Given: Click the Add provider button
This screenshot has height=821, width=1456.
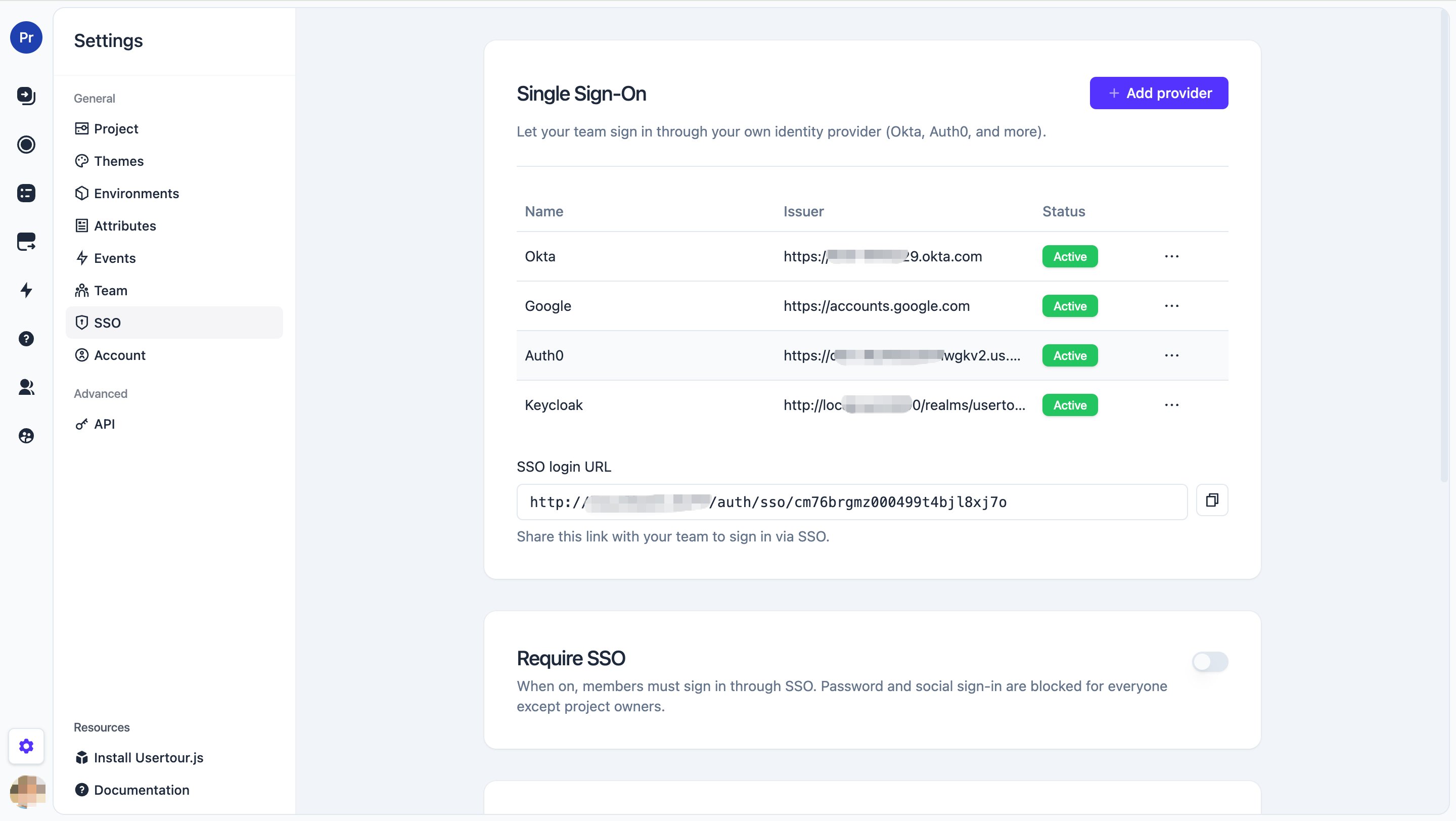Looking at the screenshot, I should (x=1159, y=93).
